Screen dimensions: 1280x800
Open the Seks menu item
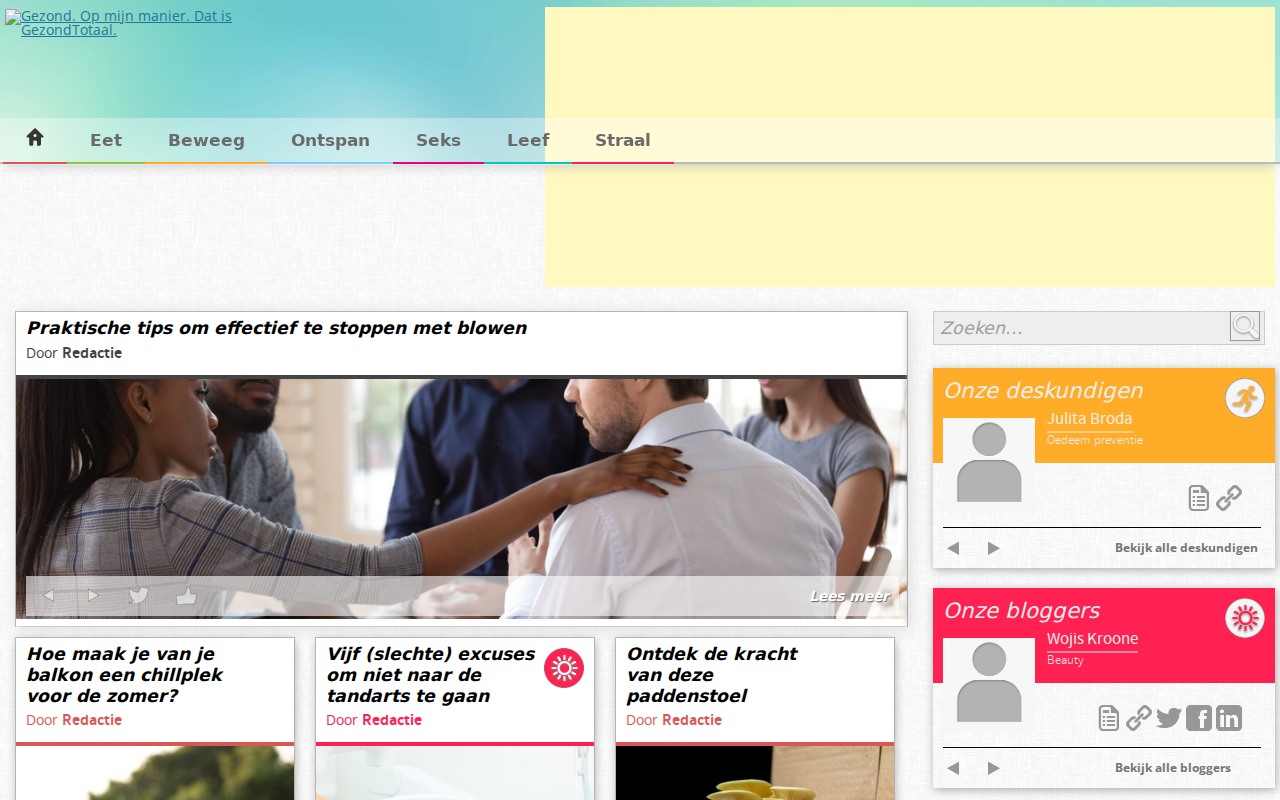(438, 140)
